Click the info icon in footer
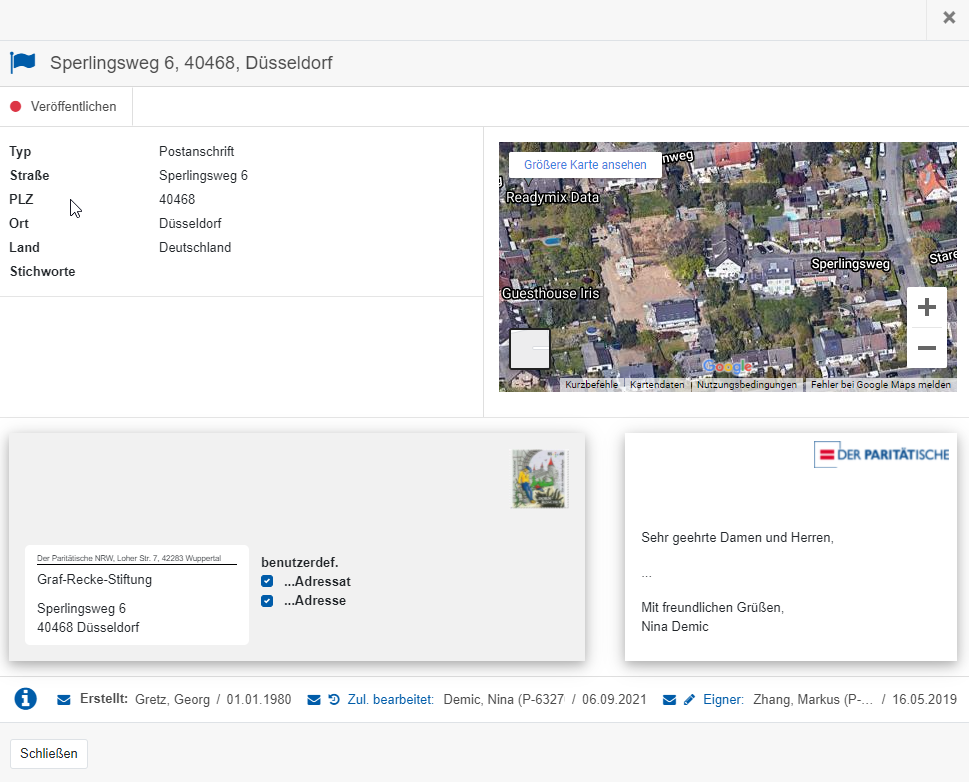This screenshot has width=969, height=782. (26, 699)
